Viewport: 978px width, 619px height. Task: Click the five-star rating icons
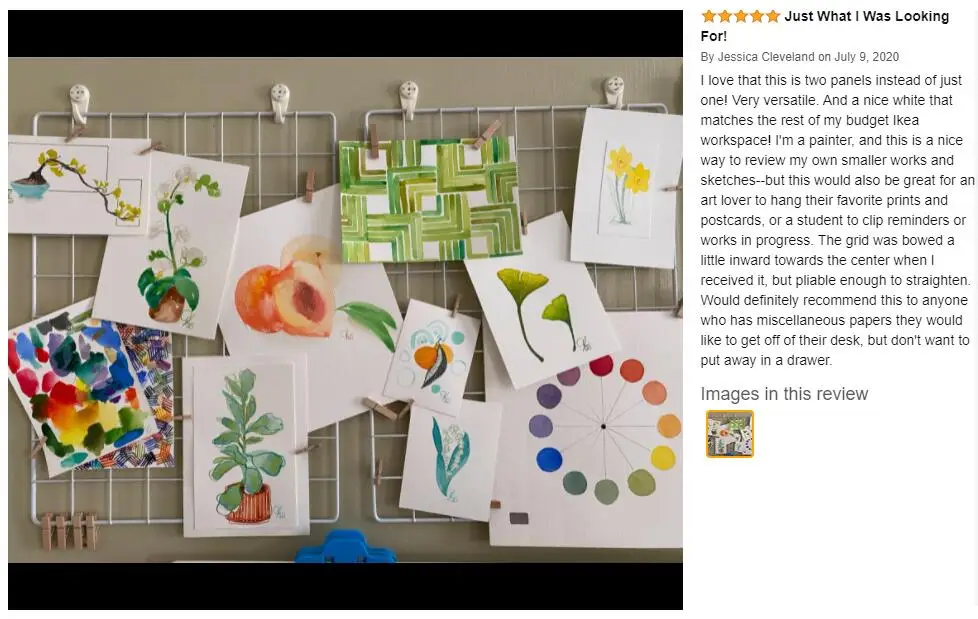(x=740, y=16)
